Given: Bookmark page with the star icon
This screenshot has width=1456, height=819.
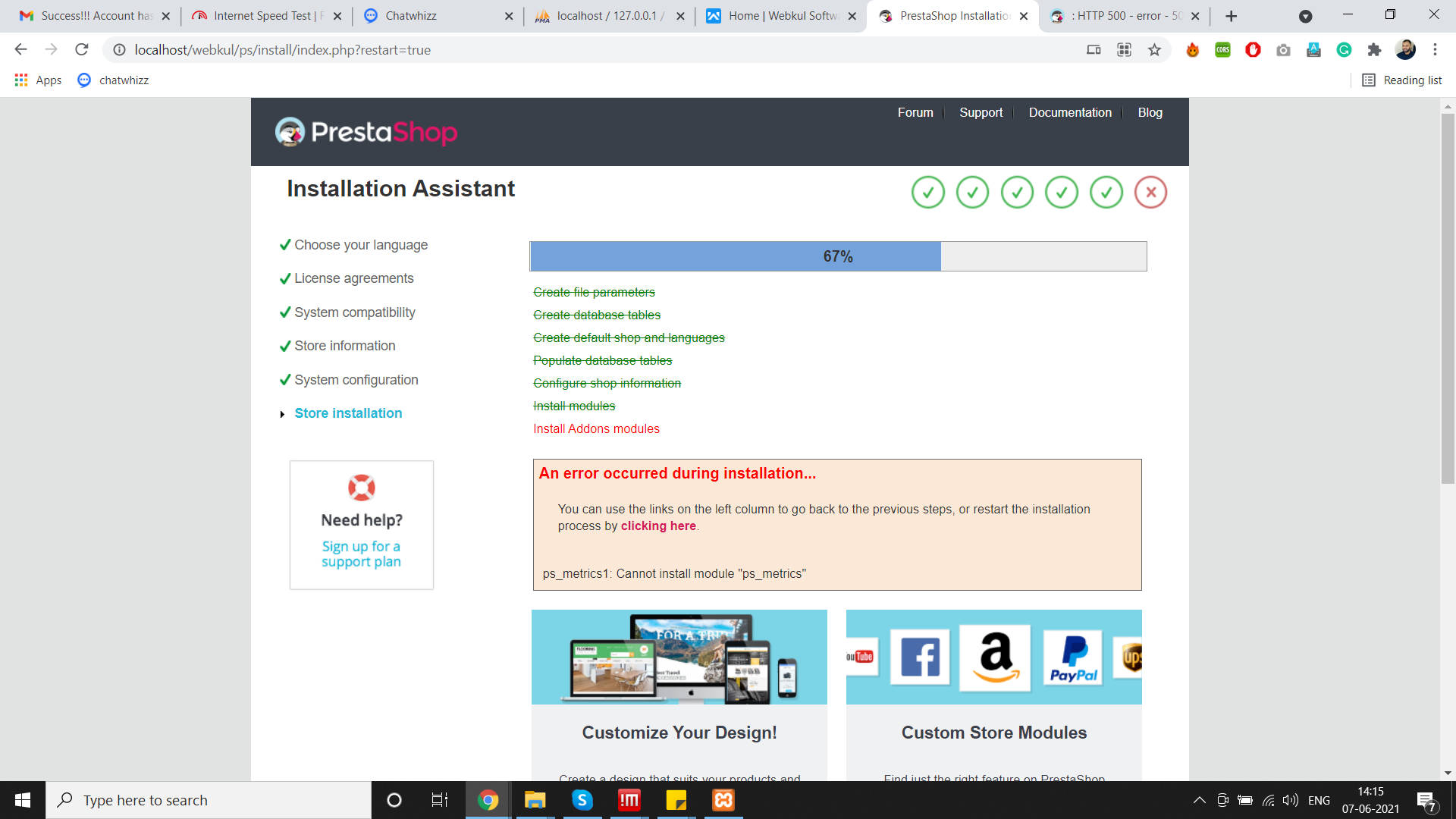Looking at the screenshot, I should pyautogui.click(x=1154, y=50).
